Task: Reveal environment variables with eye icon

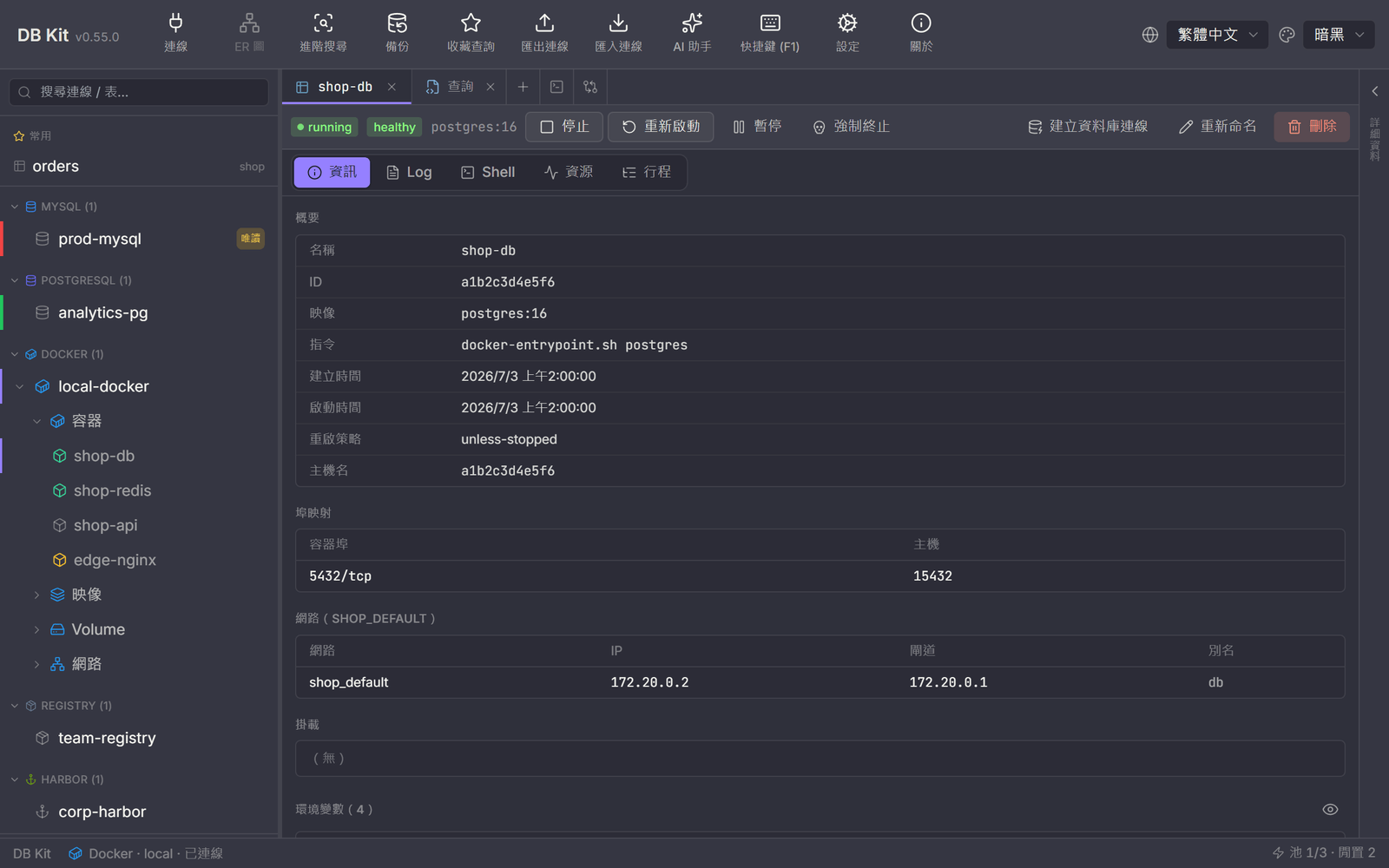Action: coord(1330,809)
